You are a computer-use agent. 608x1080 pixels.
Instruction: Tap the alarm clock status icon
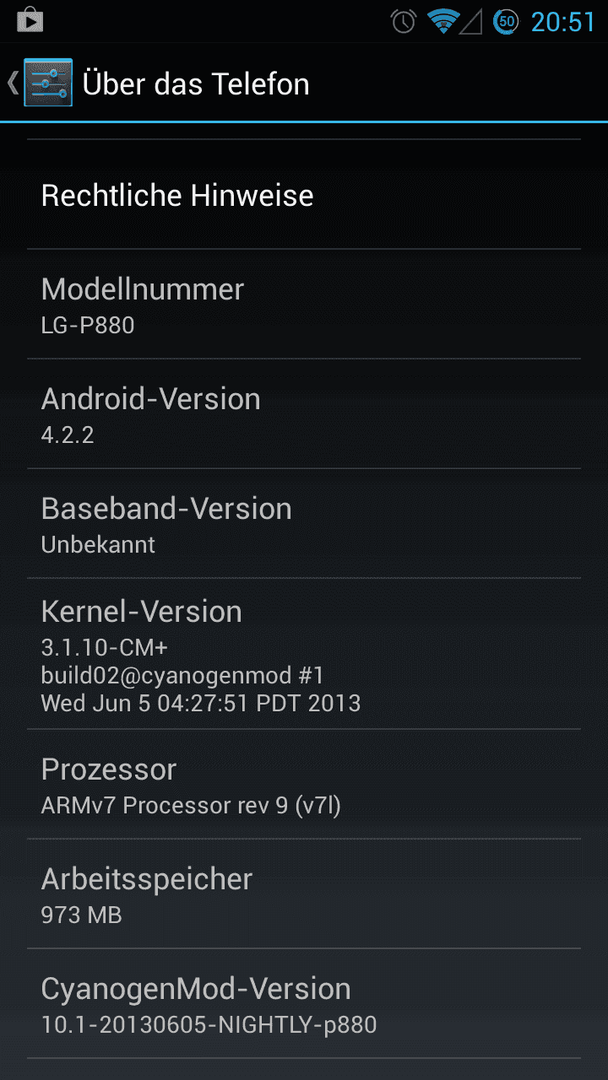(403, 21)
